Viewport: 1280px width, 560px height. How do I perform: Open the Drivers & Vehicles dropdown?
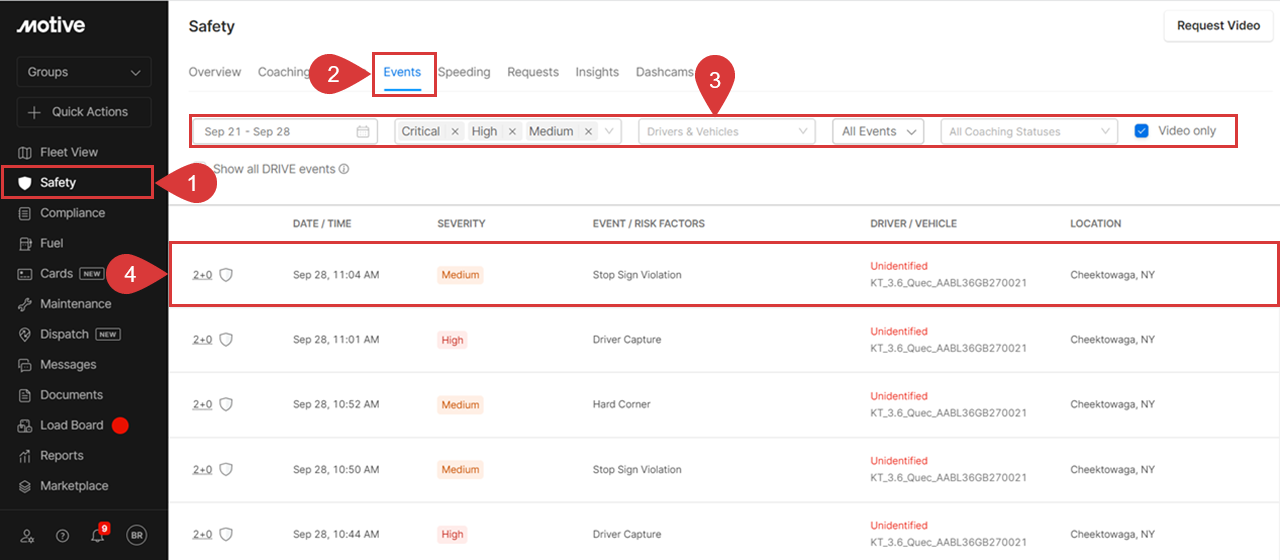727,131
